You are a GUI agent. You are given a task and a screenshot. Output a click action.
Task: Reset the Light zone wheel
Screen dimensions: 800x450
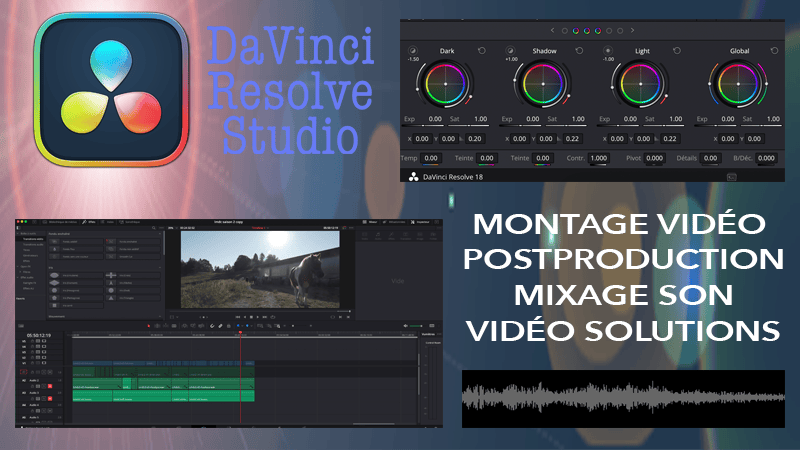677,51
